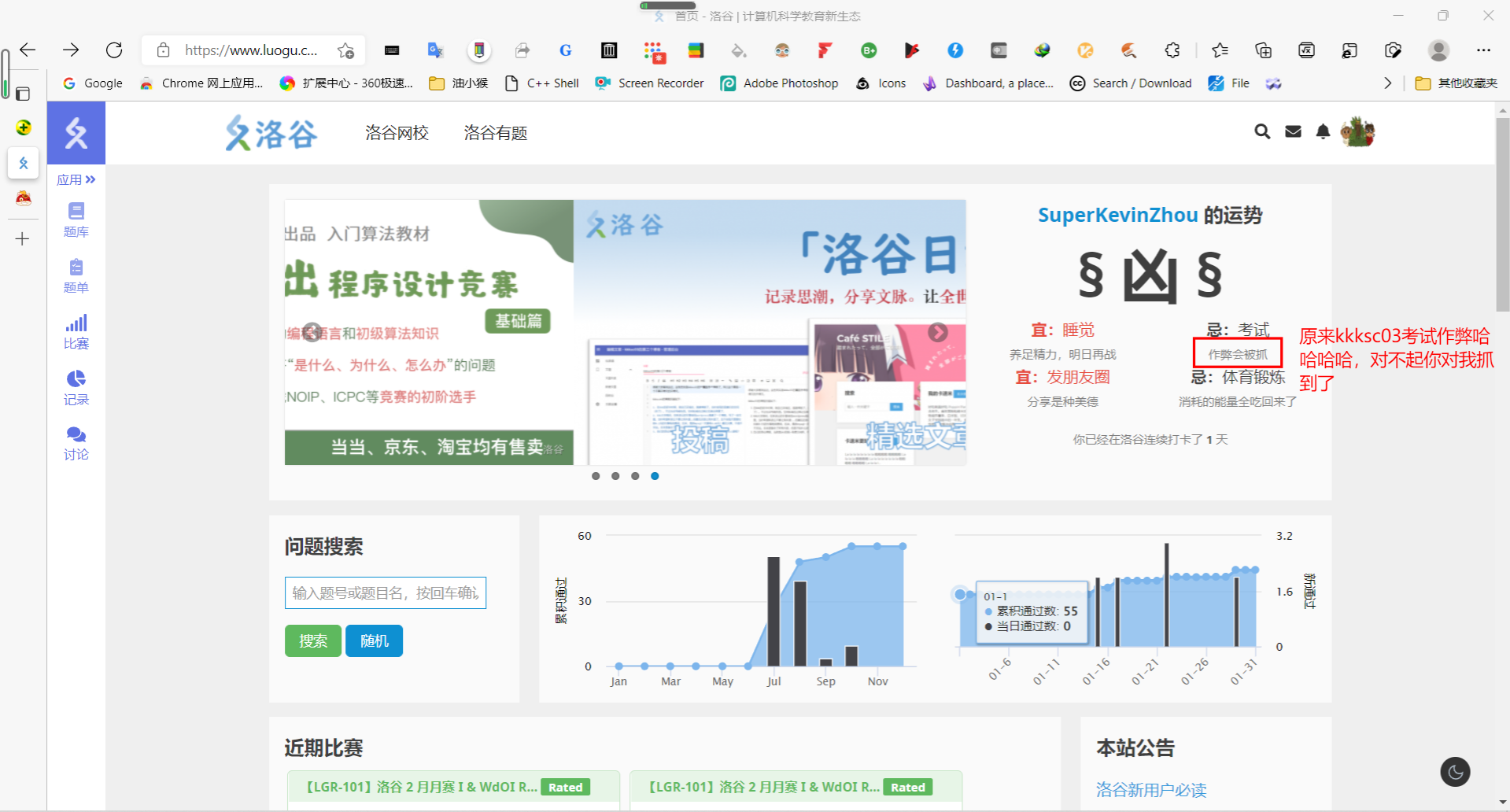Go back to previous page
The height and width of the screenshot is (812, 1510).
click(x=28, y=50)
